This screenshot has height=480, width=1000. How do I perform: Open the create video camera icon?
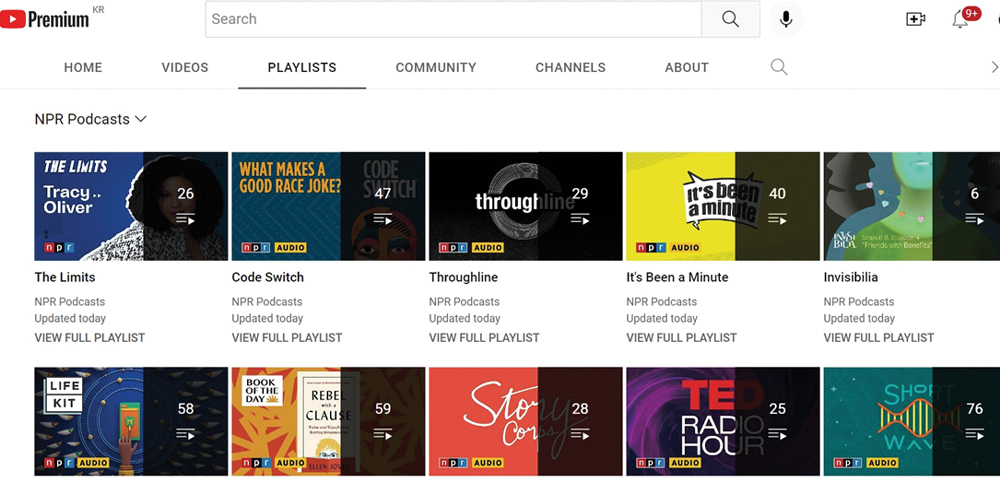tap(916, 19)
